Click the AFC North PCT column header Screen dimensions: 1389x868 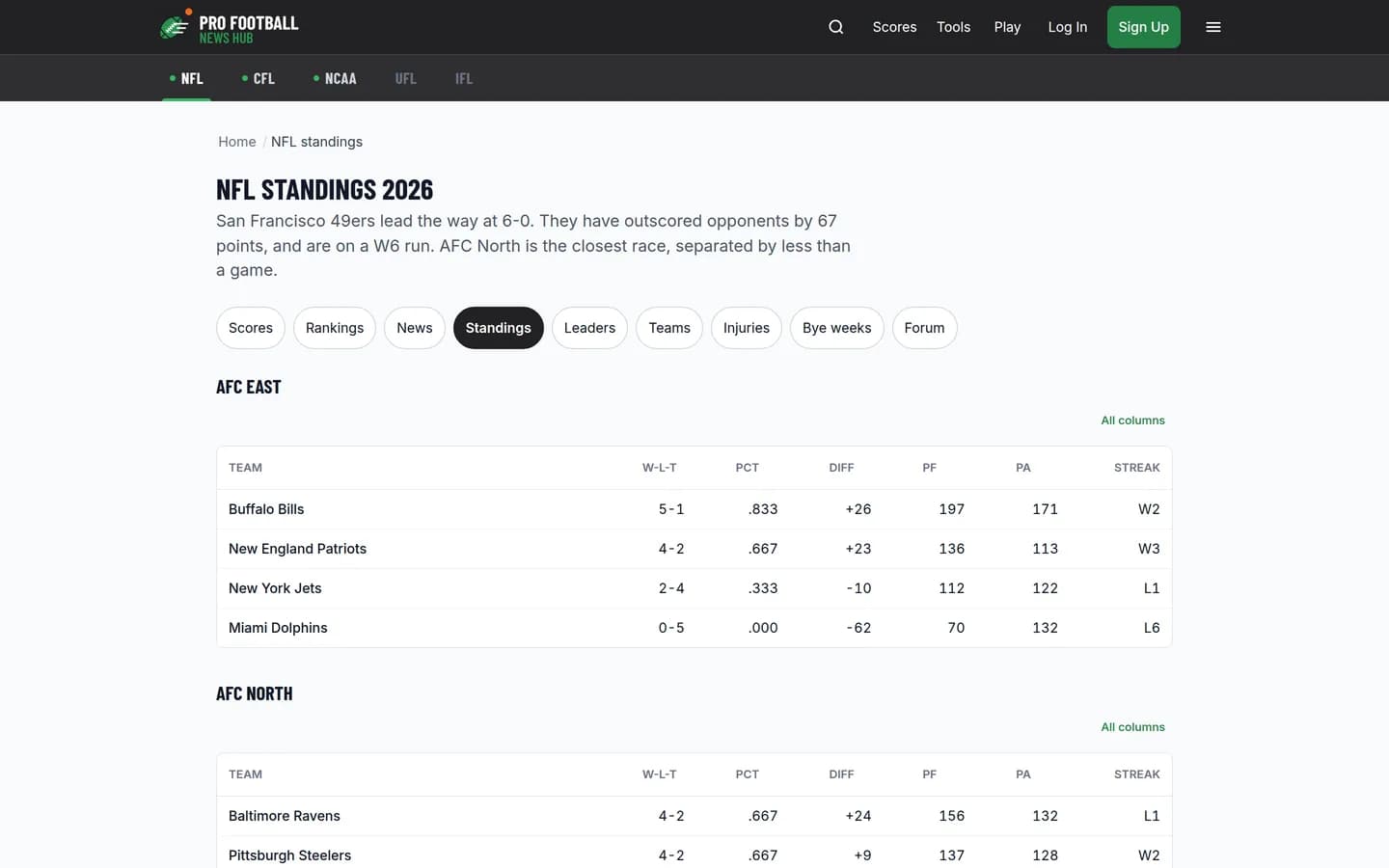747,774
